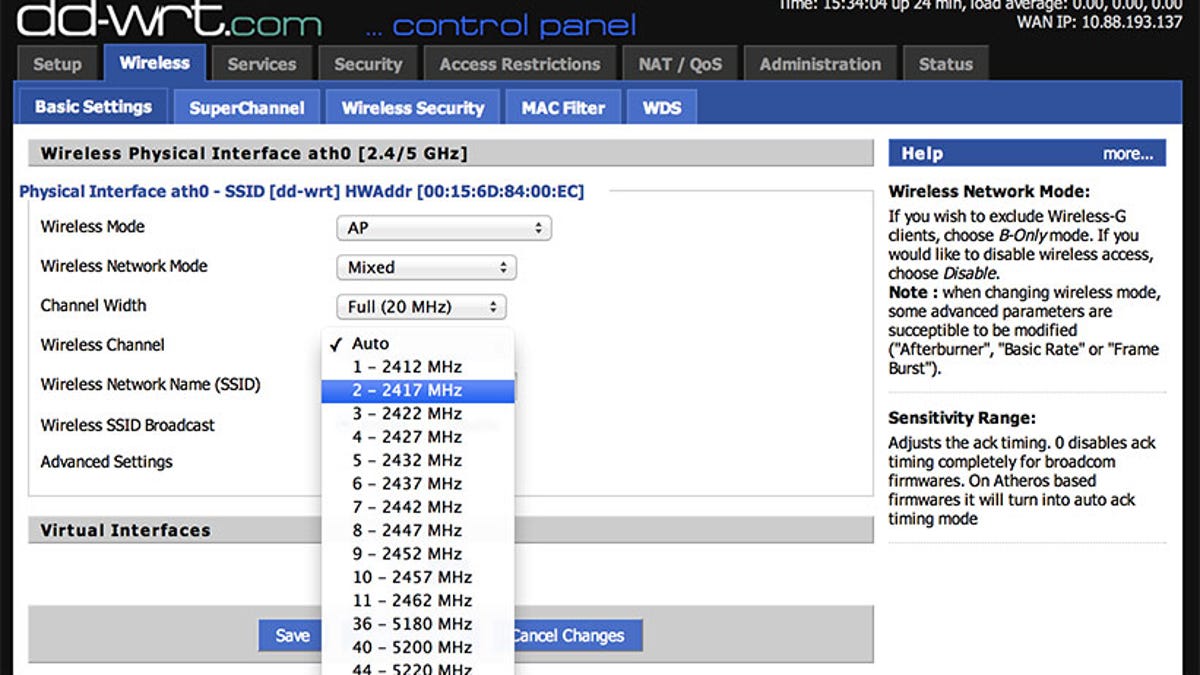Click the Wireless SSID Broadcast label
Screen dimensions: 1200x675
pyautogui.click(x=127, y=425)
